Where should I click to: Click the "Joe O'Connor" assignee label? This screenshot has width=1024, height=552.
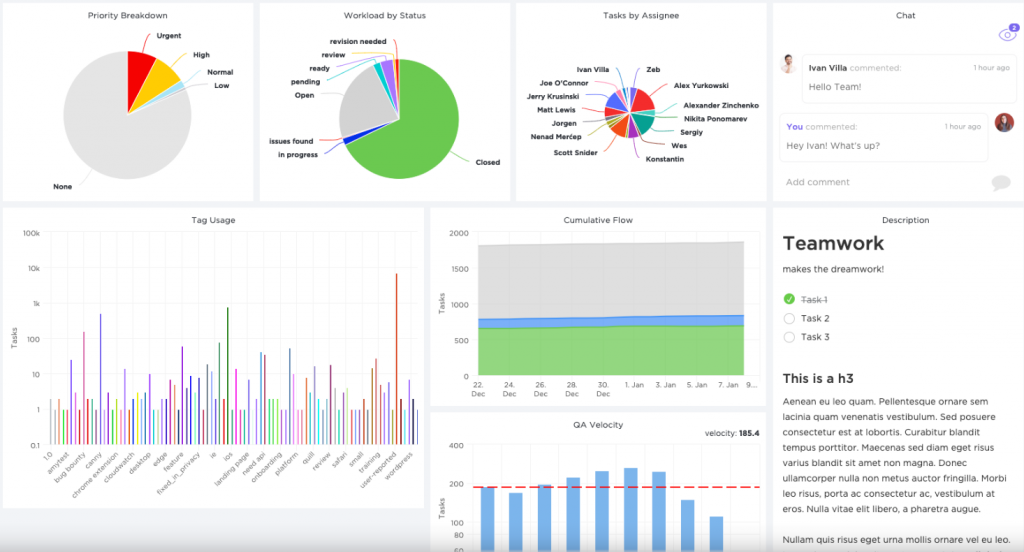click(564, 83)
